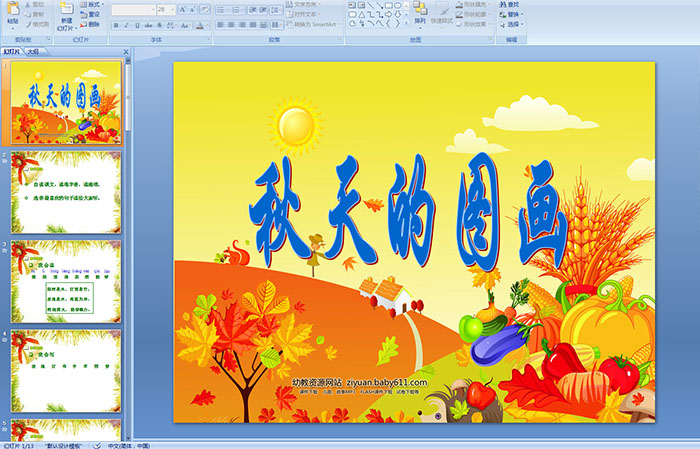The height and width of the screenshot is (449, 700).
Task: Select slide 3 thumbnail in the pane
Action: click(x=66, y=282)
